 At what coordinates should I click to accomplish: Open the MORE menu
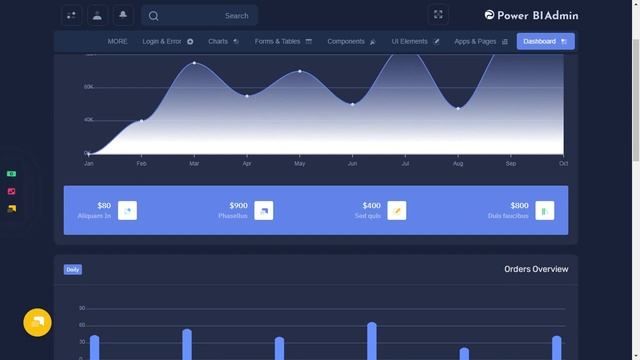[118, 41]
